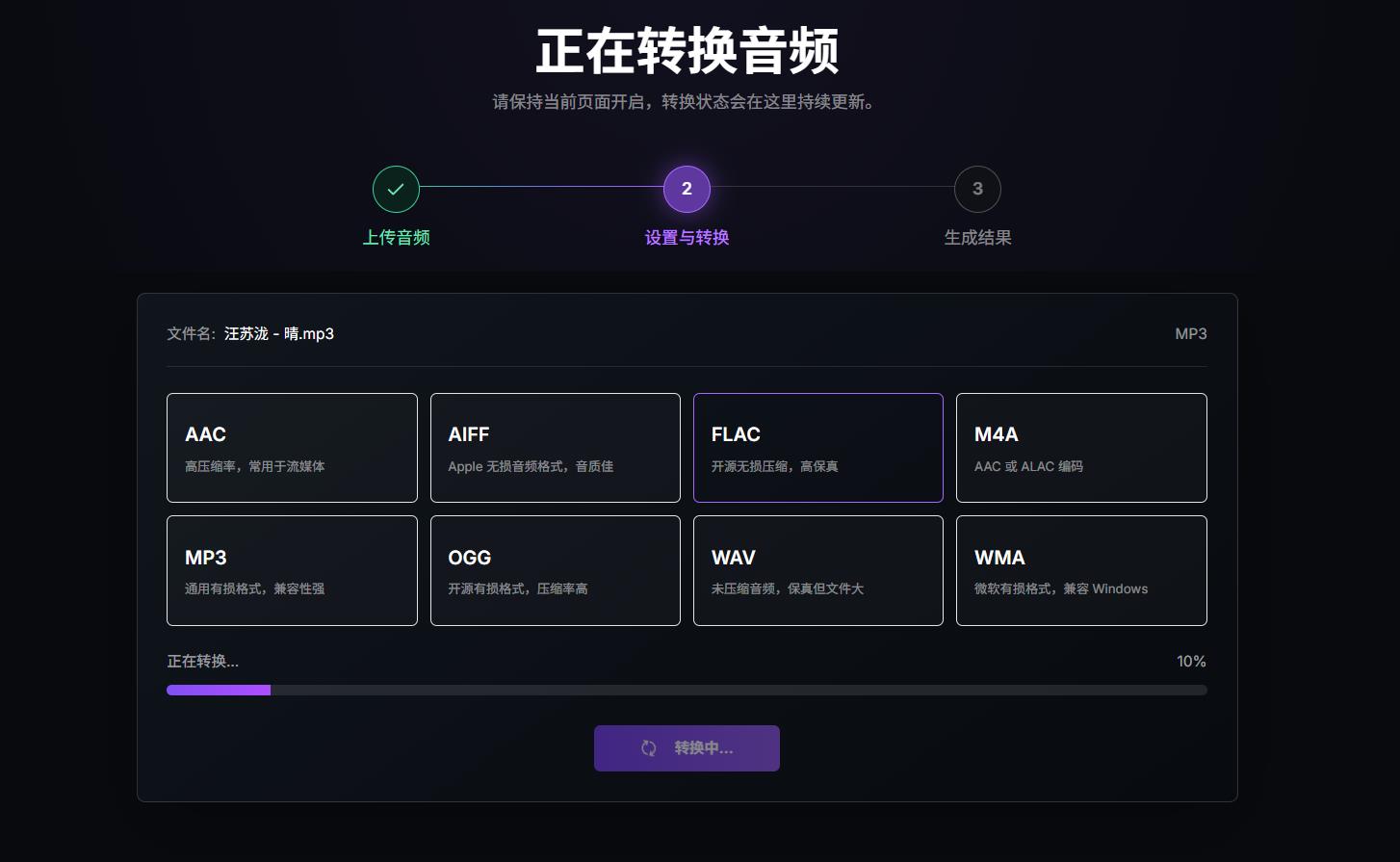
Task: Pick the OGG format option
Action: coord(556,571)
